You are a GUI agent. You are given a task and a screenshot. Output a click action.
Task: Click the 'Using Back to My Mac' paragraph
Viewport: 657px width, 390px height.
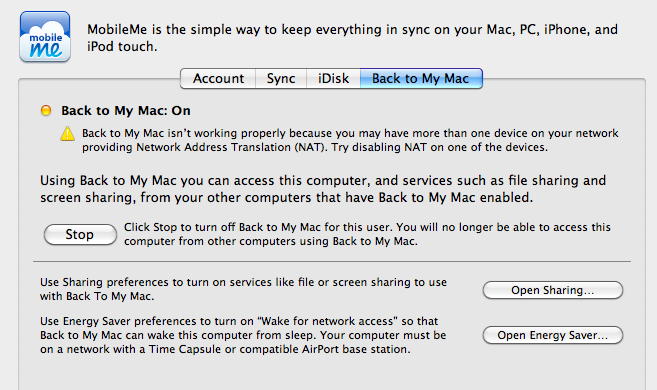click(323, 189)
